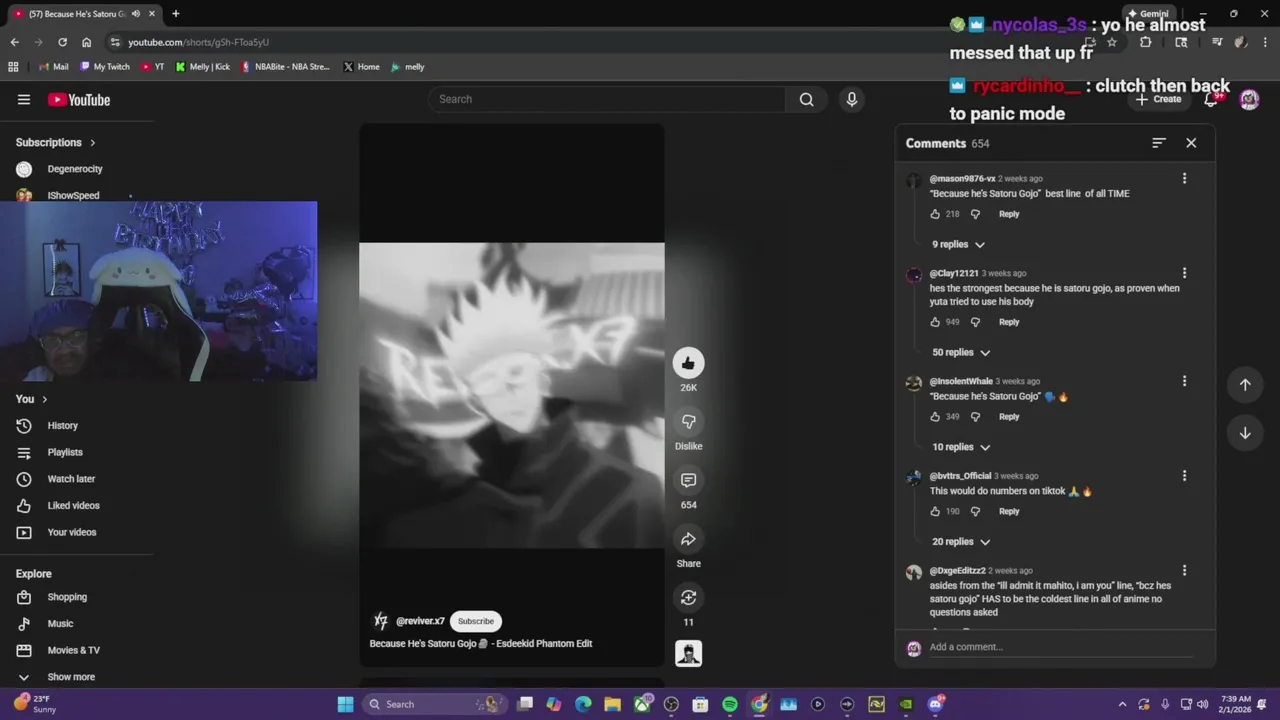
Task: Click the Add a comment field
Action: click(x=1060, y=647)
